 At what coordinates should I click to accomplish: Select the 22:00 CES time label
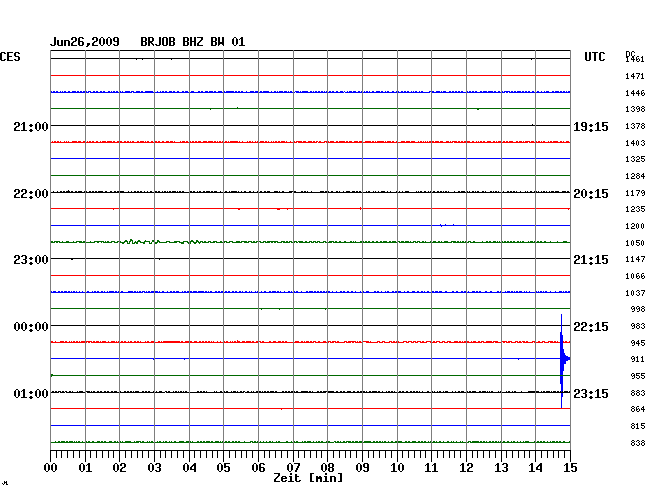[x=31, y=194]
